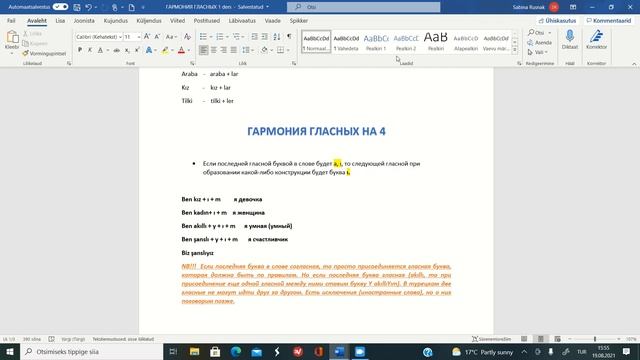Undo the last action with the arrow icon
The width and height of the screenshot is (640, 360).
pyautogui.click(x=88, y=7)
